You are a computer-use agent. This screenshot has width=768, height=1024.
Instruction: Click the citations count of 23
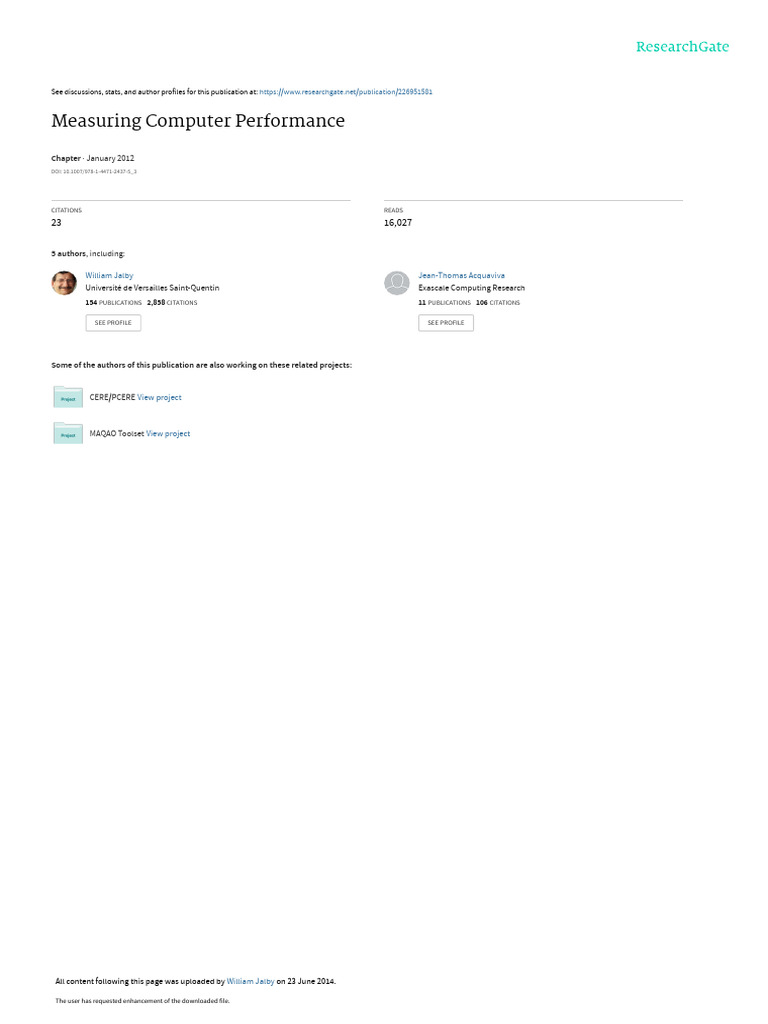[56, 223]
